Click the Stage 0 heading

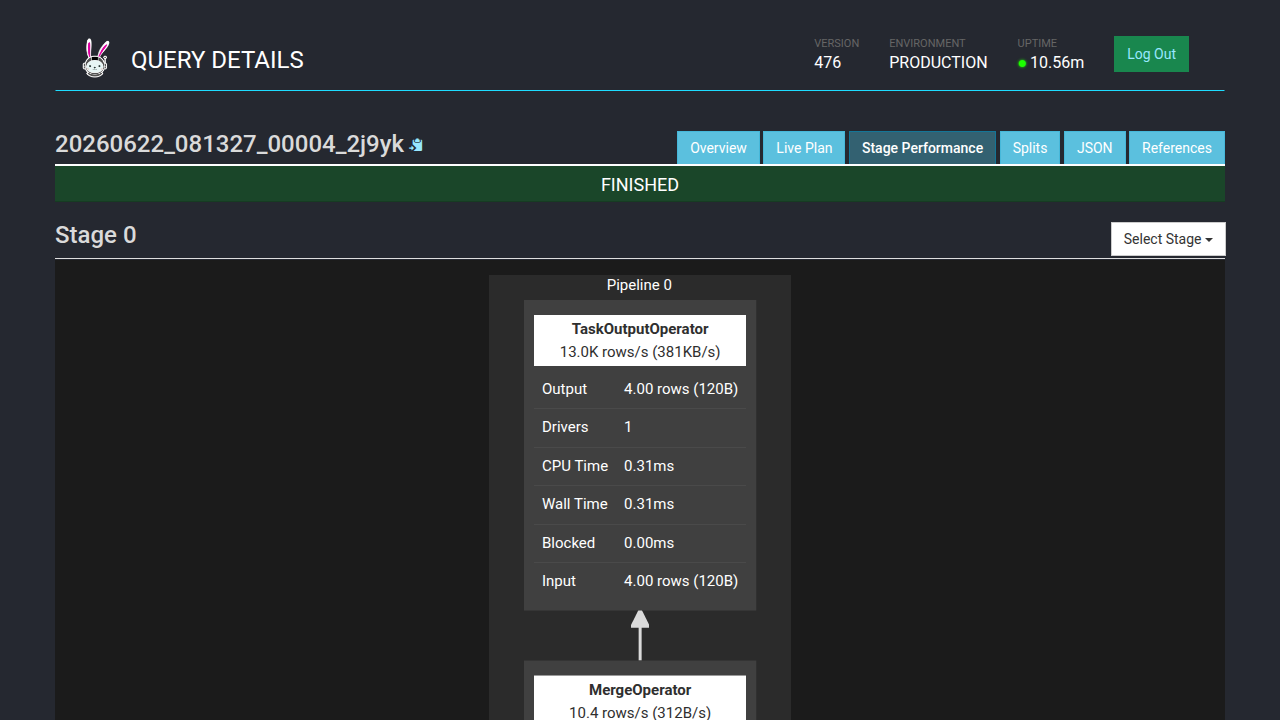point(96,235)
